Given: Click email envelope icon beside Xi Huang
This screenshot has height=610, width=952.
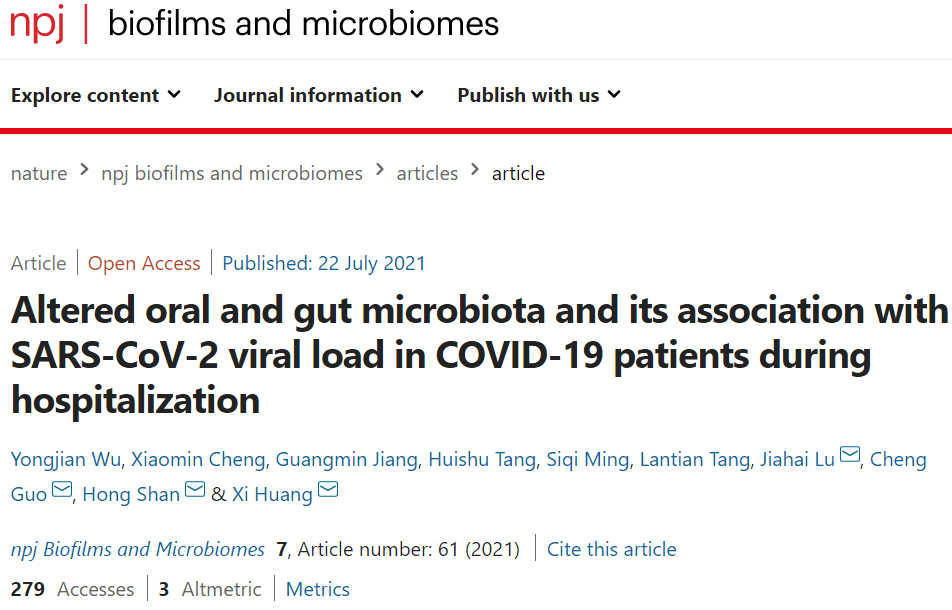Looking at the screenshot, I should point(328,489).
